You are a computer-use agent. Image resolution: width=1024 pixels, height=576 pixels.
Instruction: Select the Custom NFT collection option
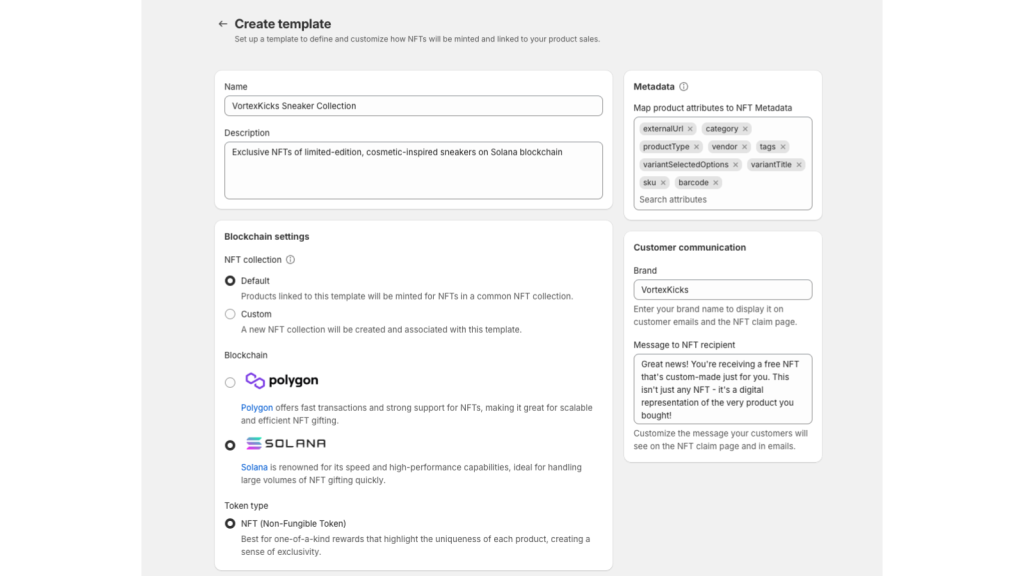[230, 314]
